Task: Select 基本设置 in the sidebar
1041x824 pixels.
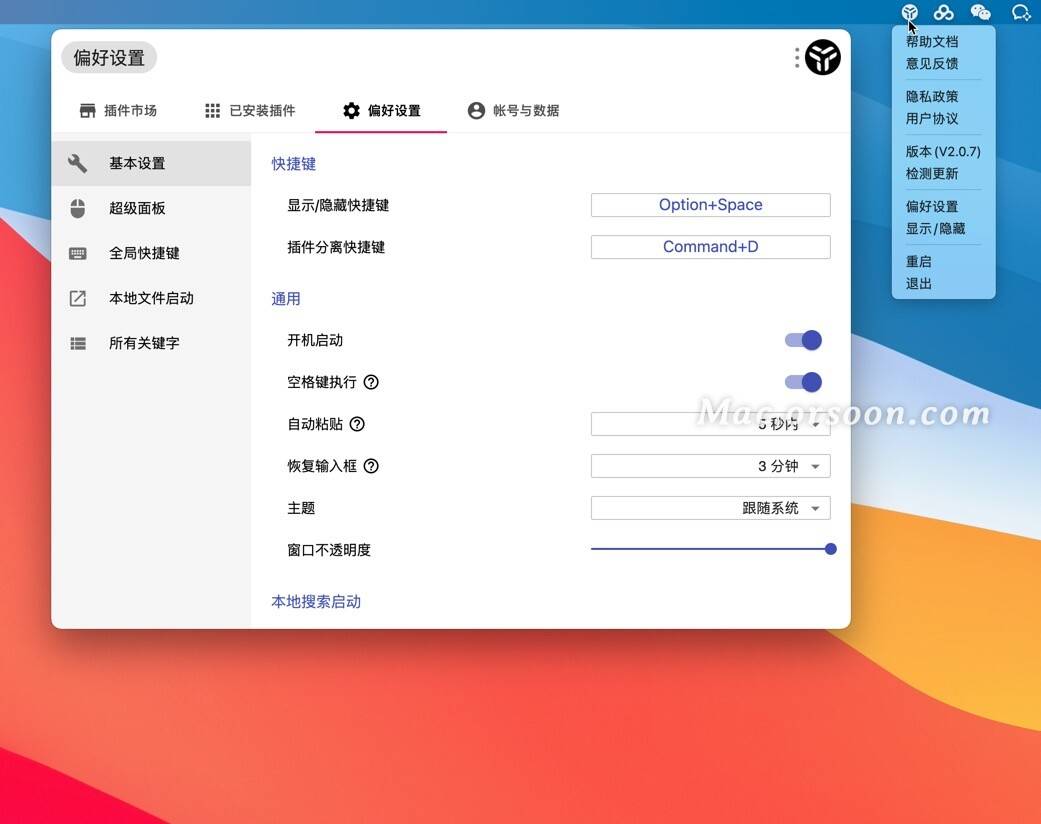Action: (151, 163)
